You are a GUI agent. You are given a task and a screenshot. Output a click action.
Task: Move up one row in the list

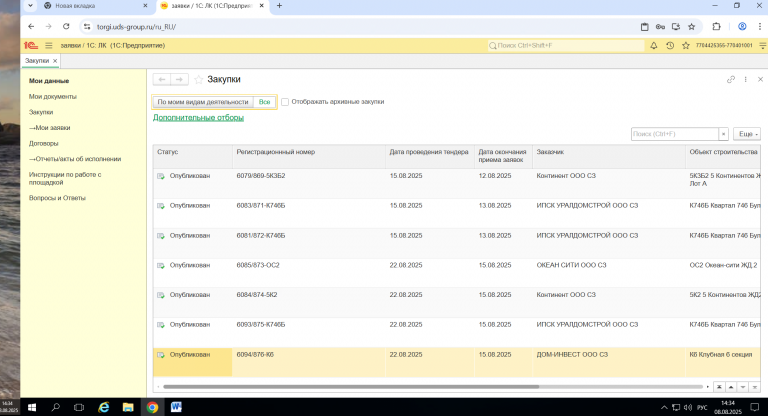point(731,387)
